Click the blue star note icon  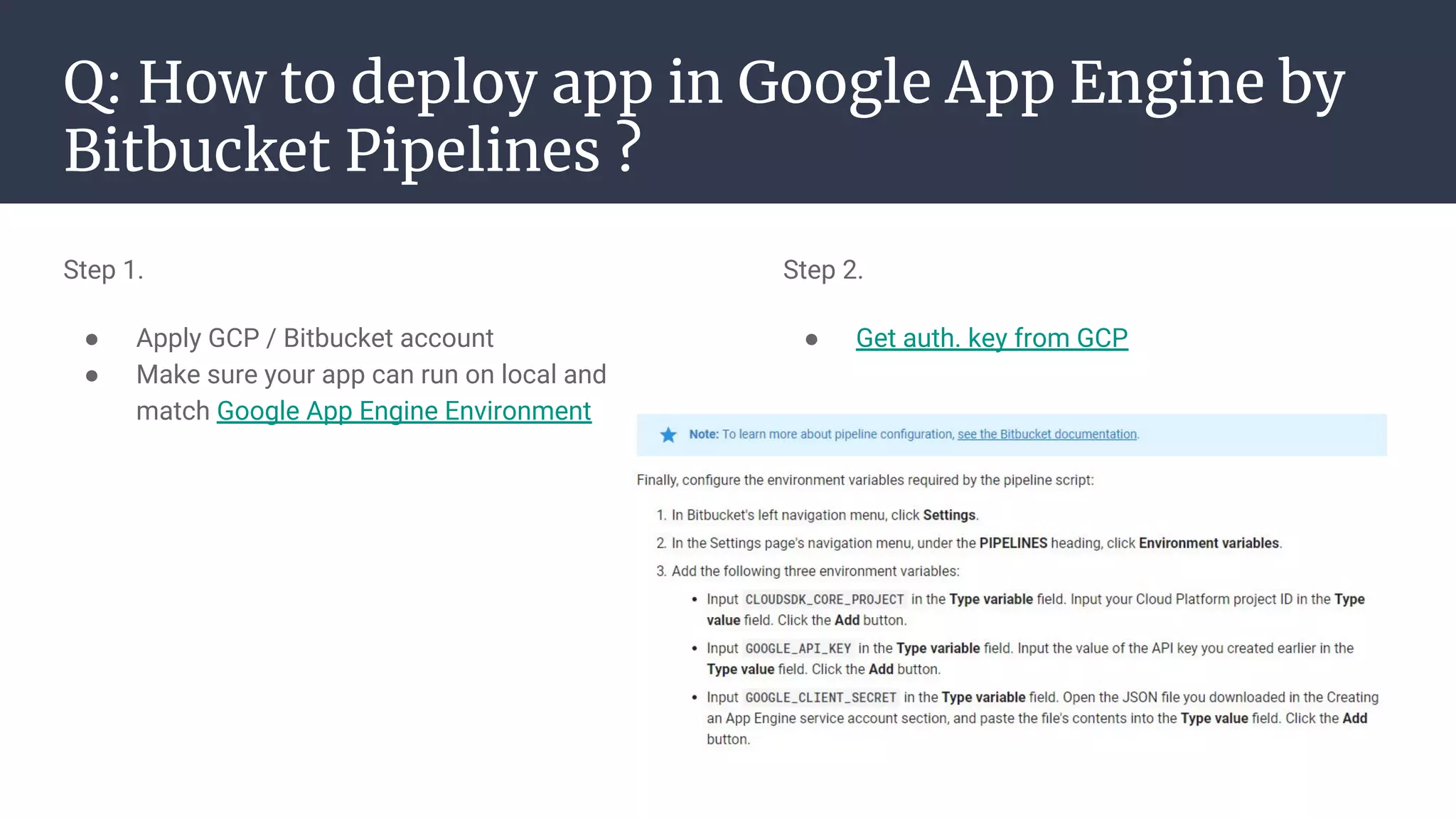coord(668,434)
